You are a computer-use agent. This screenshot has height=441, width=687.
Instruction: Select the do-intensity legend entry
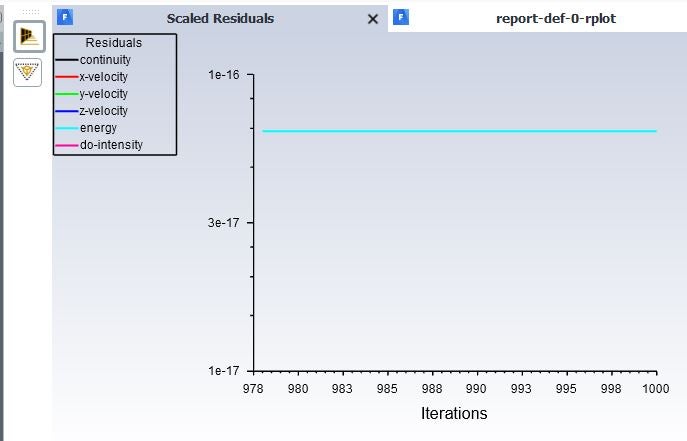[111, 145]
